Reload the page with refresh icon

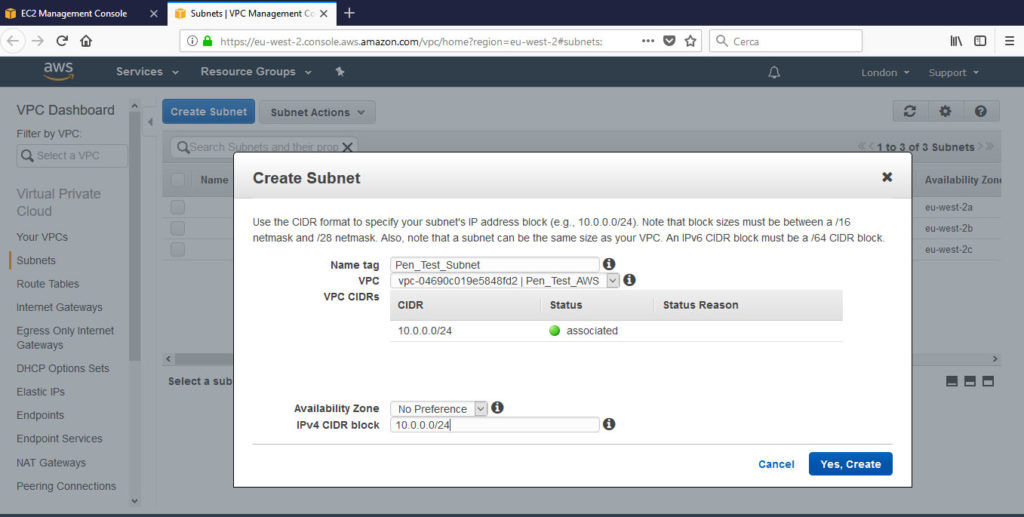tap(62, 41)
